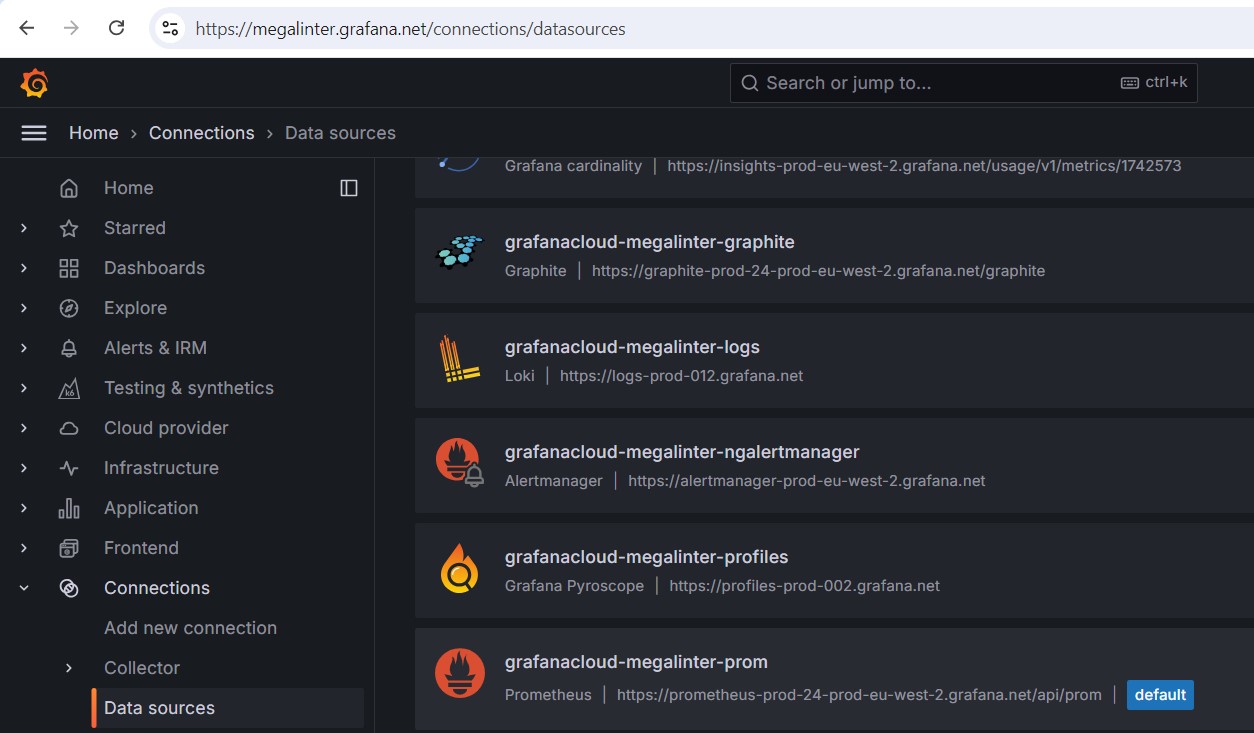Reload the page in the browser
The image size is (1254, 733).
click(117, 28)
